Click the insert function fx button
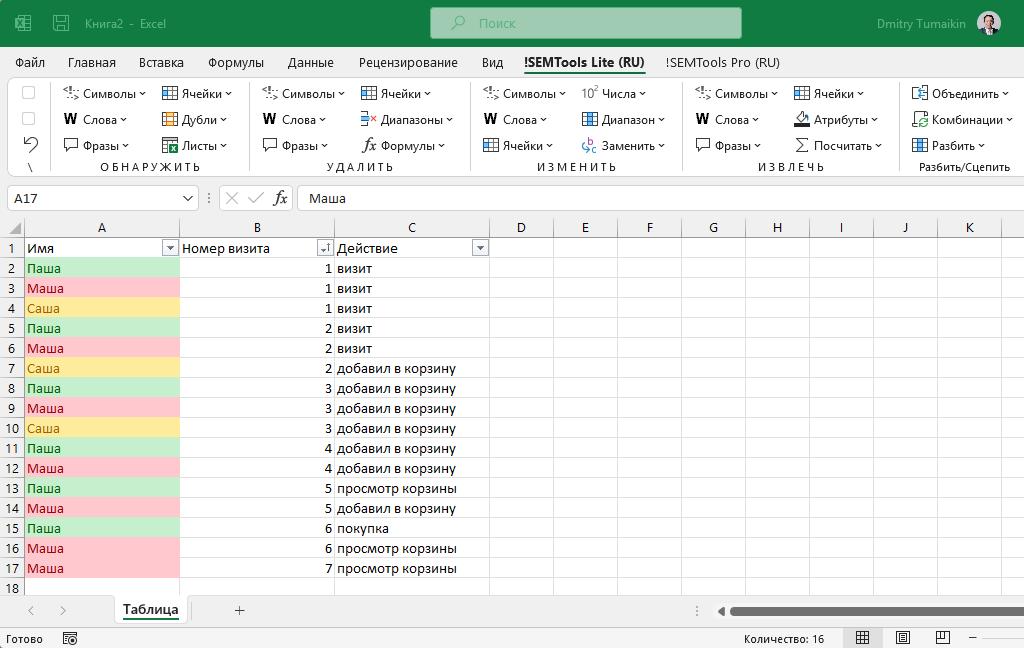1024x648 pixels. tap(280, 198)
